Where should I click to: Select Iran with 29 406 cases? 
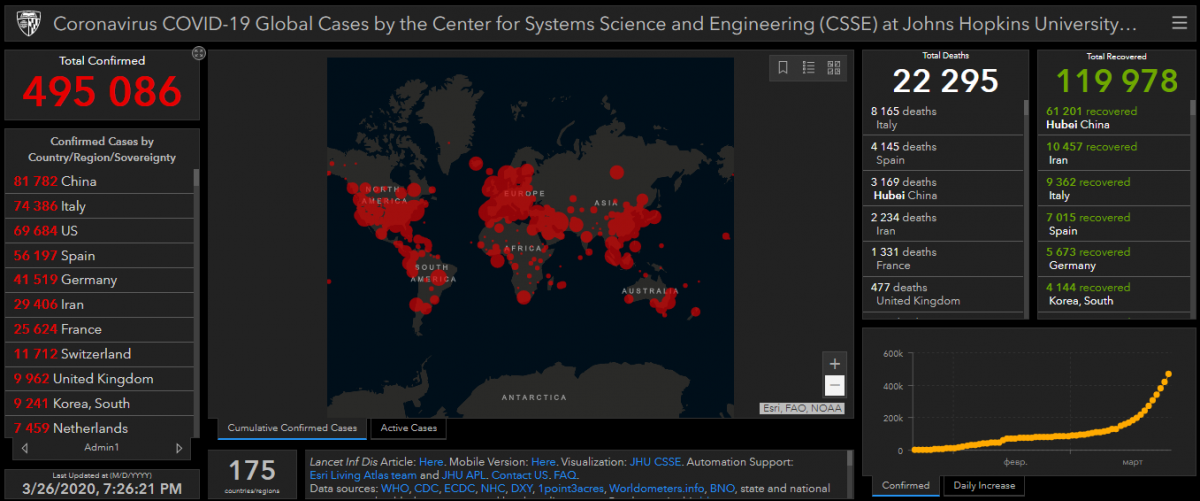(98, 304)
